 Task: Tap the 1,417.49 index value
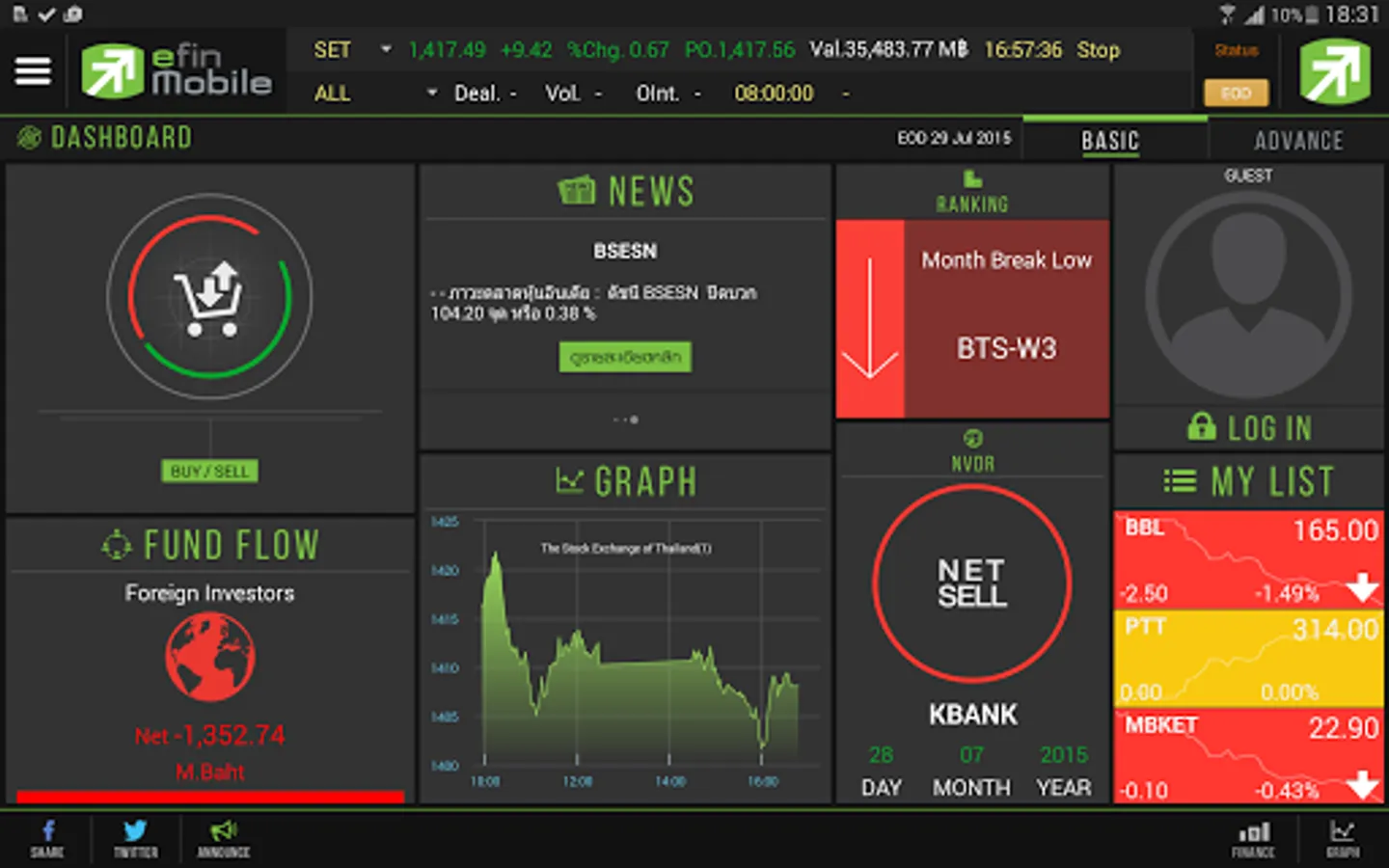click(447, 50)
